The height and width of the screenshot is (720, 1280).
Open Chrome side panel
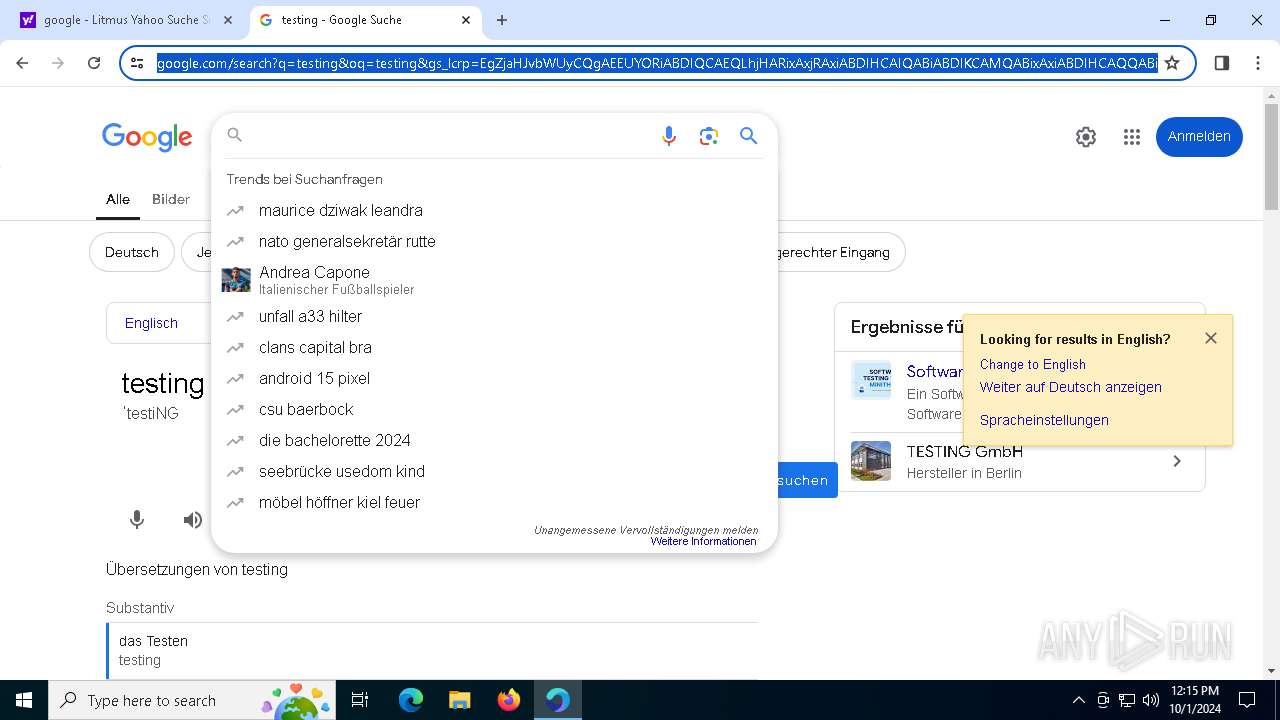coord(1221,63)
